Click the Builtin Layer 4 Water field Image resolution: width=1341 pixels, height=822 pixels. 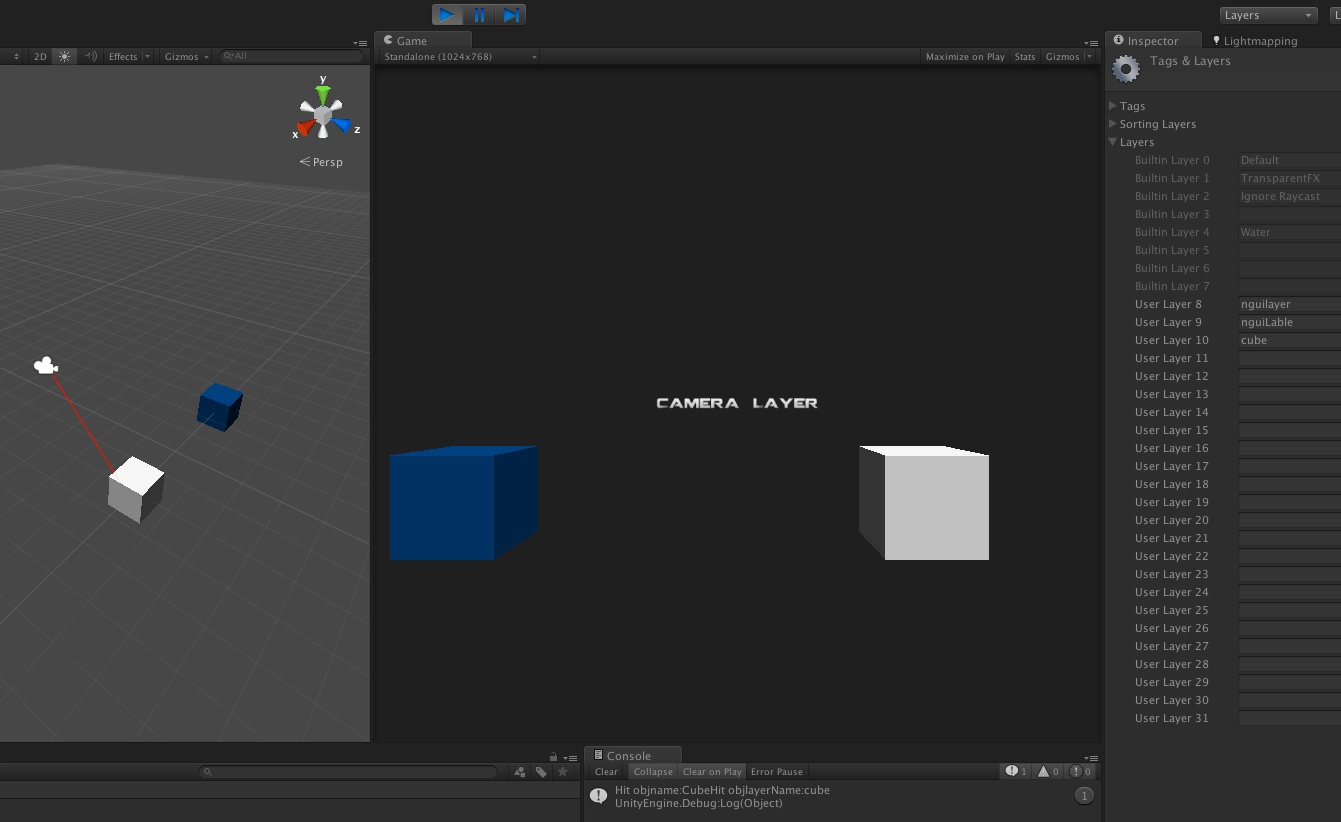[1289, 232]
